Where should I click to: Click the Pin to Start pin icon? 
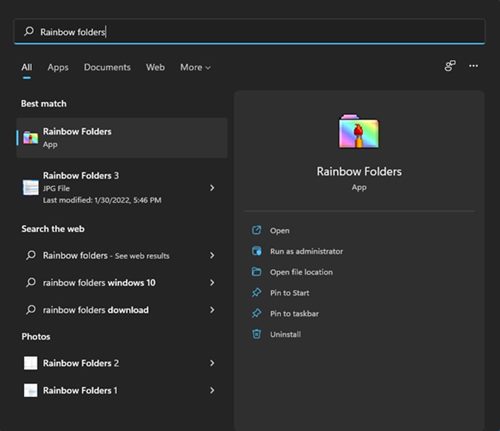[x=256, y=293]
